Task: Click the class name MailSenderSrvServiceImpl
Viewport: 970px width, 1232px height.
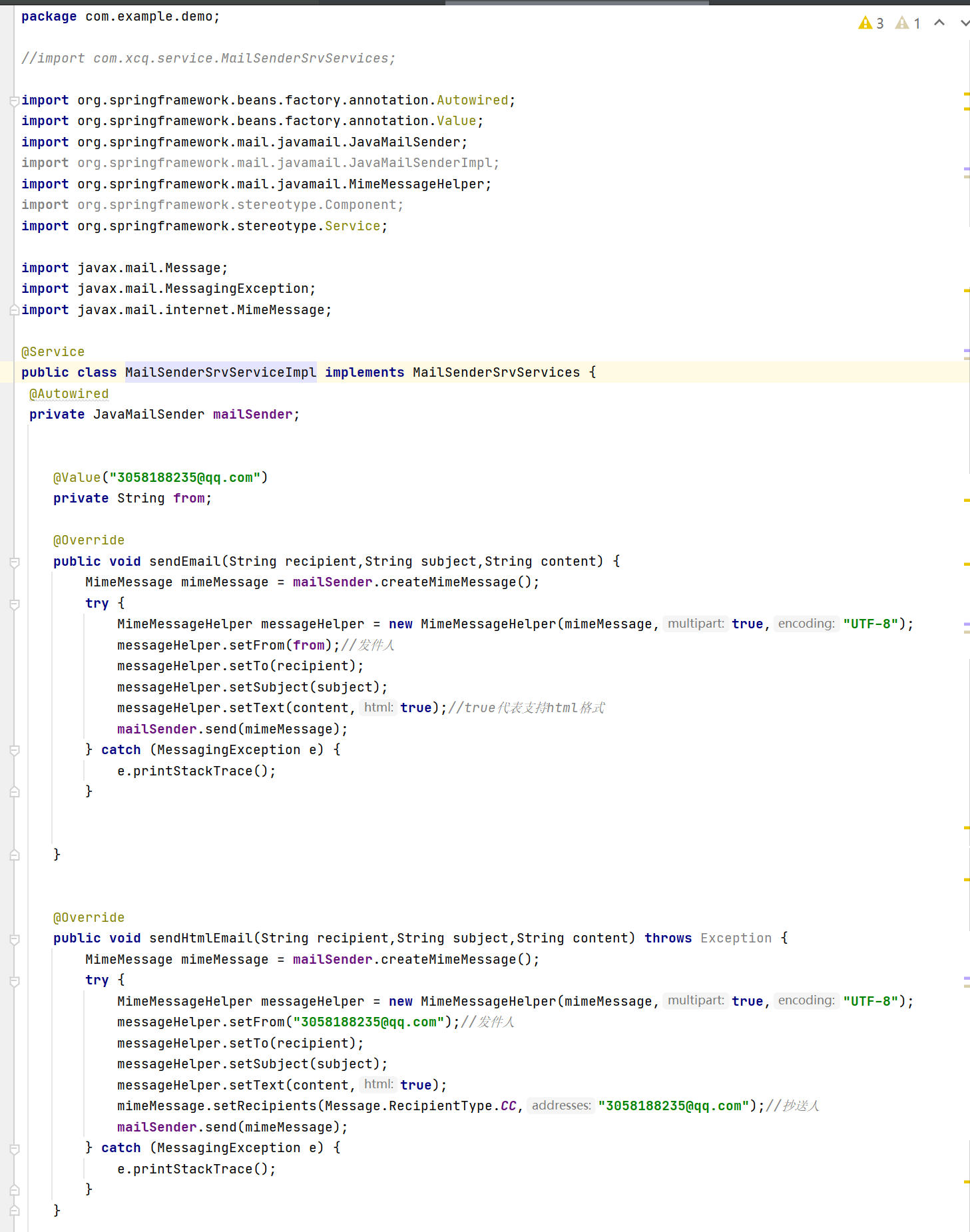Action: pos(220,372)
